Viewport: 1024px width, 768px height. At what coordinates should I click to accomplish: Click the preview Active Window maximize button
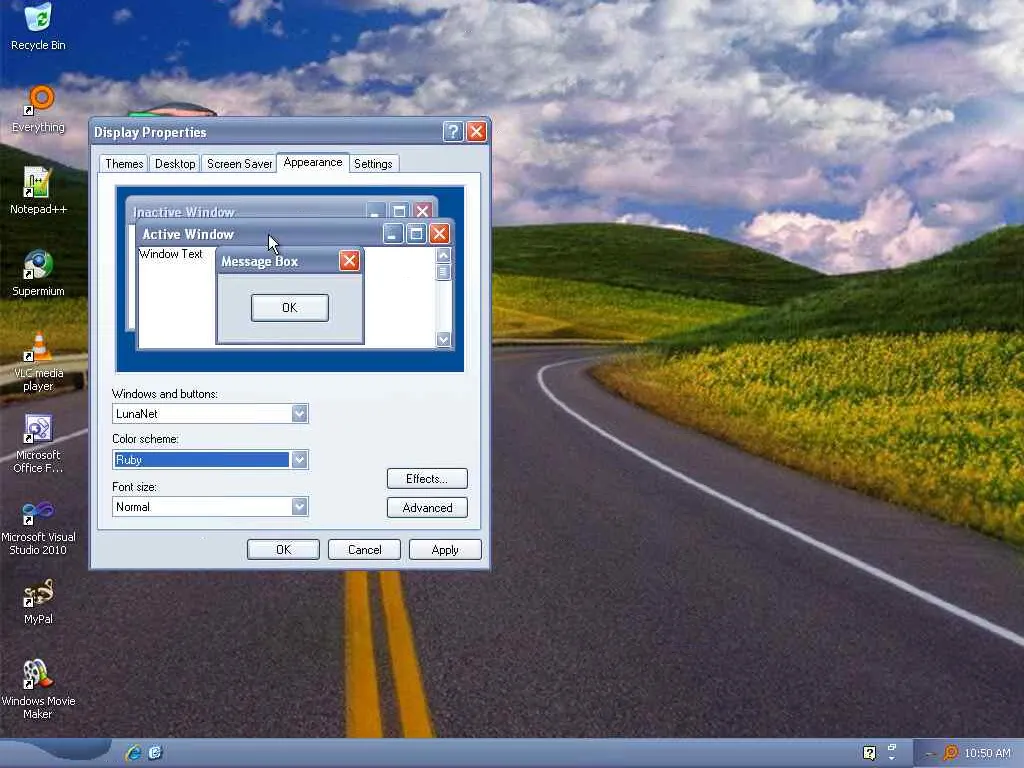pyautogui.click(x=416, y=233)
